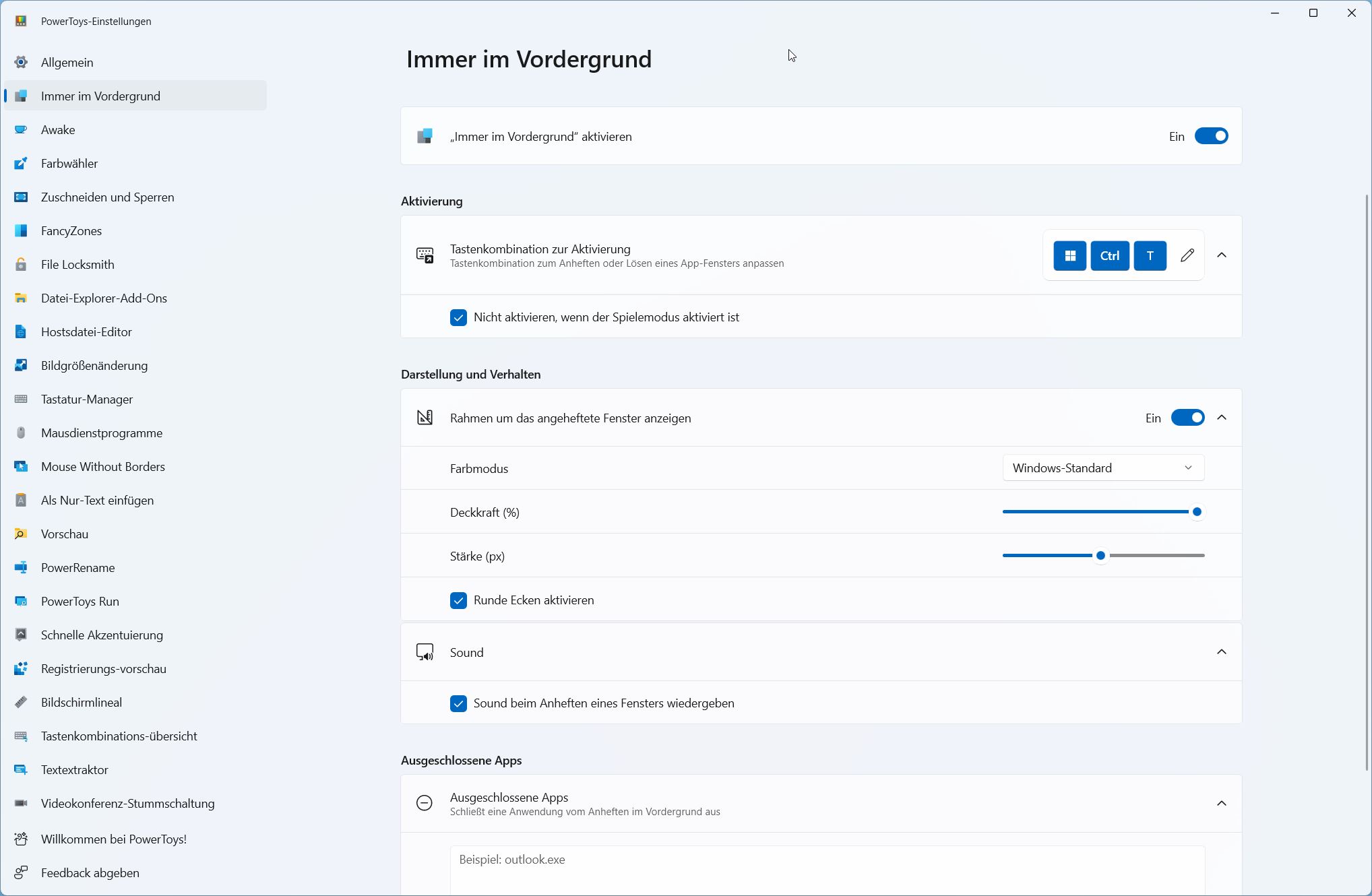Open the Farbmodus Windows-Standard dropdown
The image size is (1372, 896).
(x=1102, y=468)
